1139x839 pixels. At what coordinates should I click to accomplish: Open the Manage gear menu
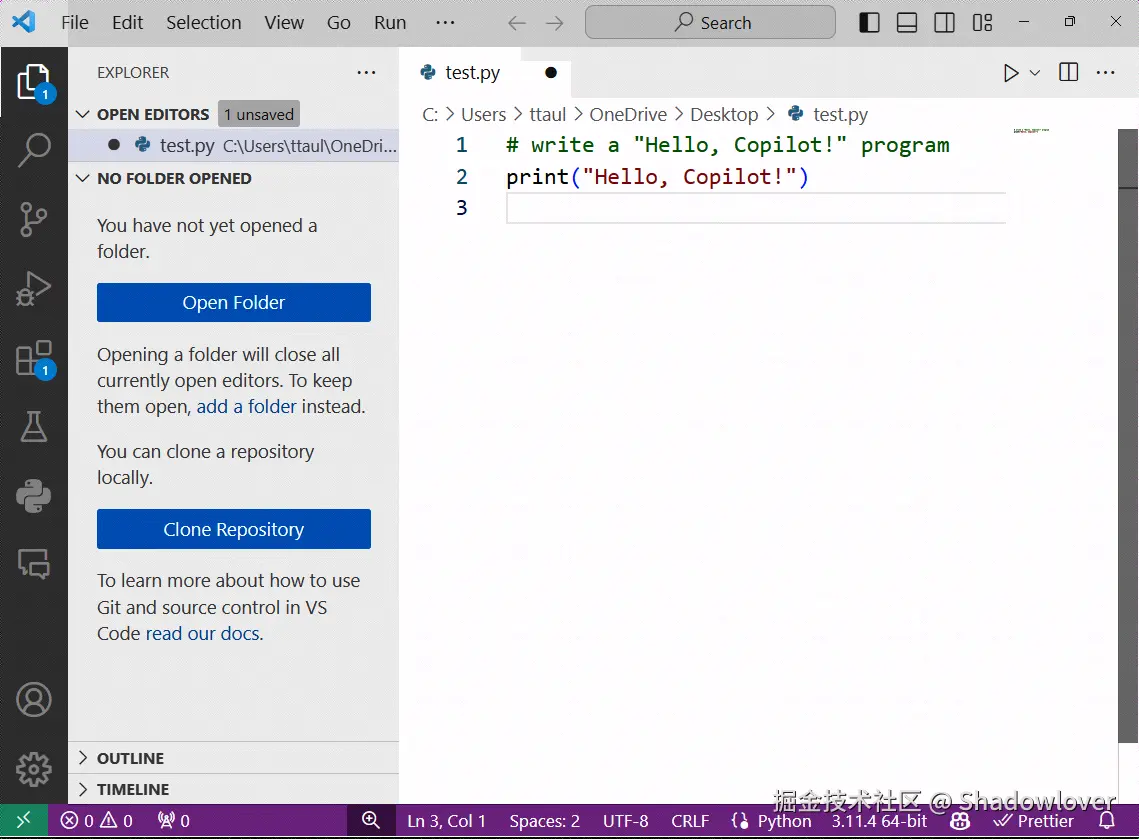point(33,769)
